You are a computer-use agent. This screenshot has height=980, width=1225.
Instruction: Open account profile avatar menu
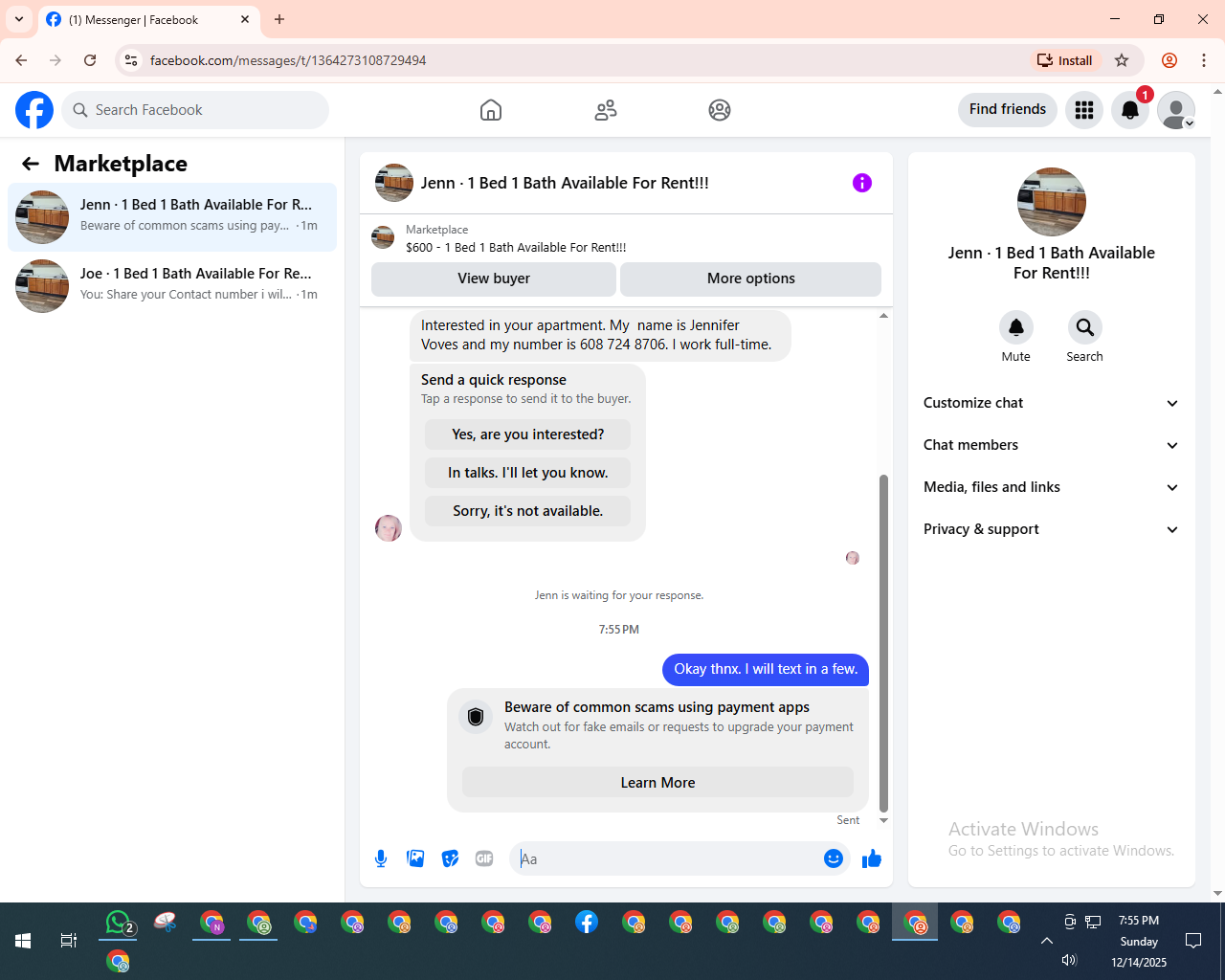pyautogui.click(x=1176, y=110)
